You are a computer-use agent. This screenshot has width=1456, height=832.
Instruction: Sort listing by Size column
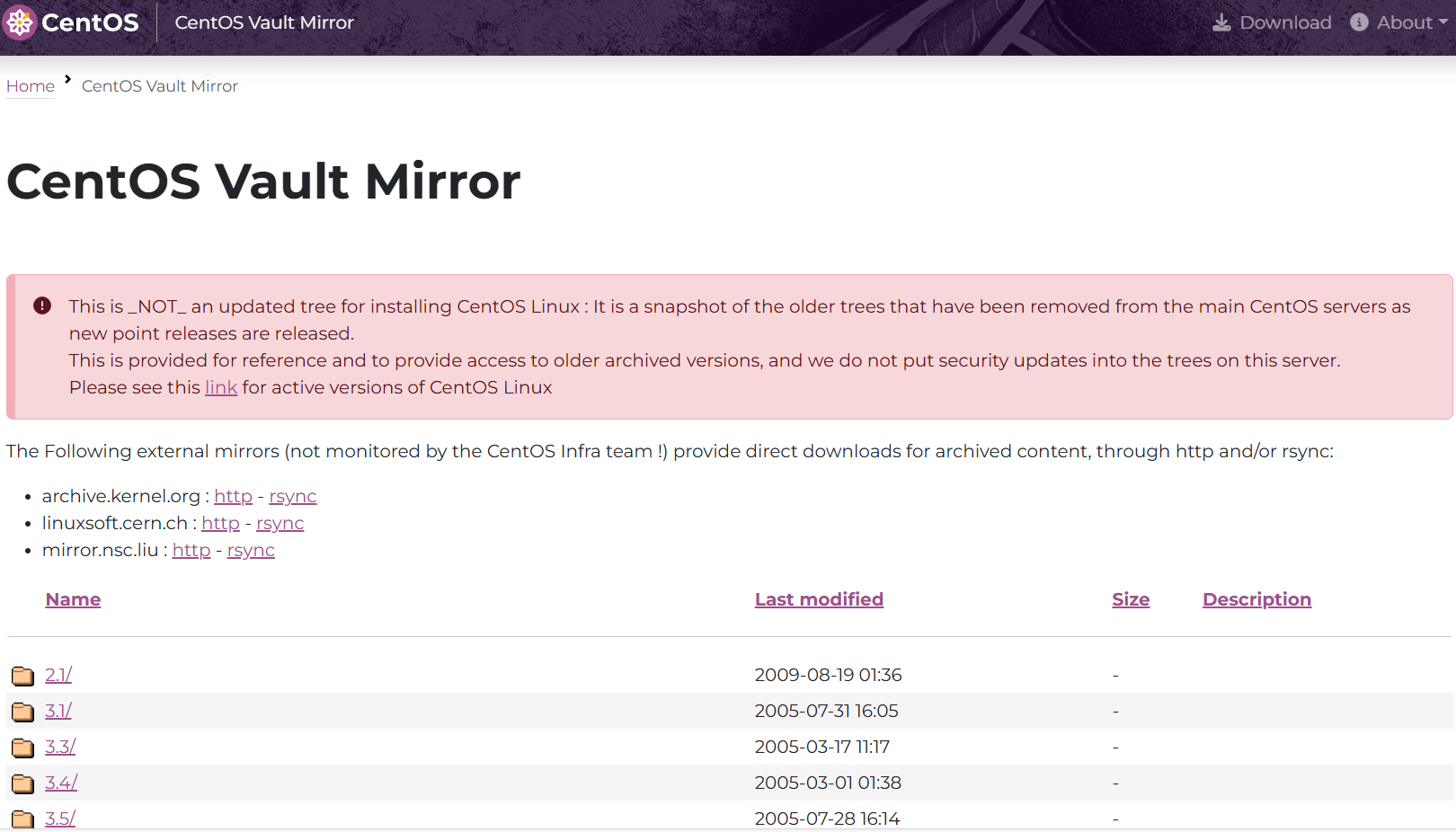pos(1131,599)
